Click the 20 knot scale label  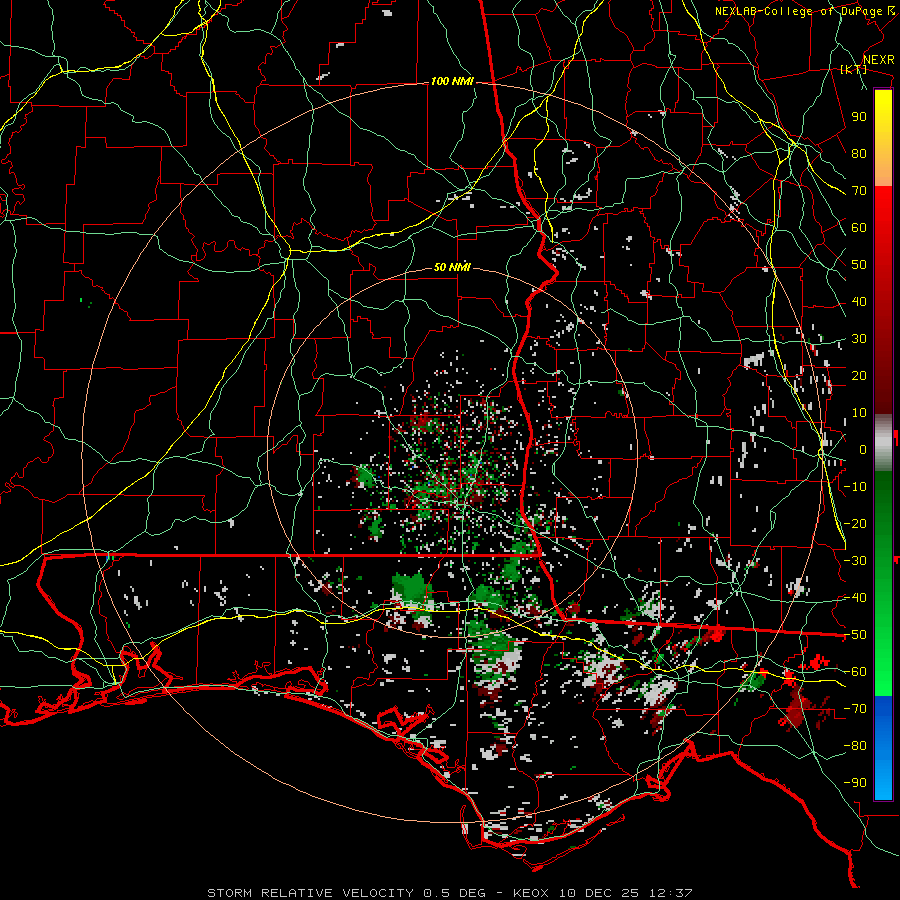tap(859, 376)
